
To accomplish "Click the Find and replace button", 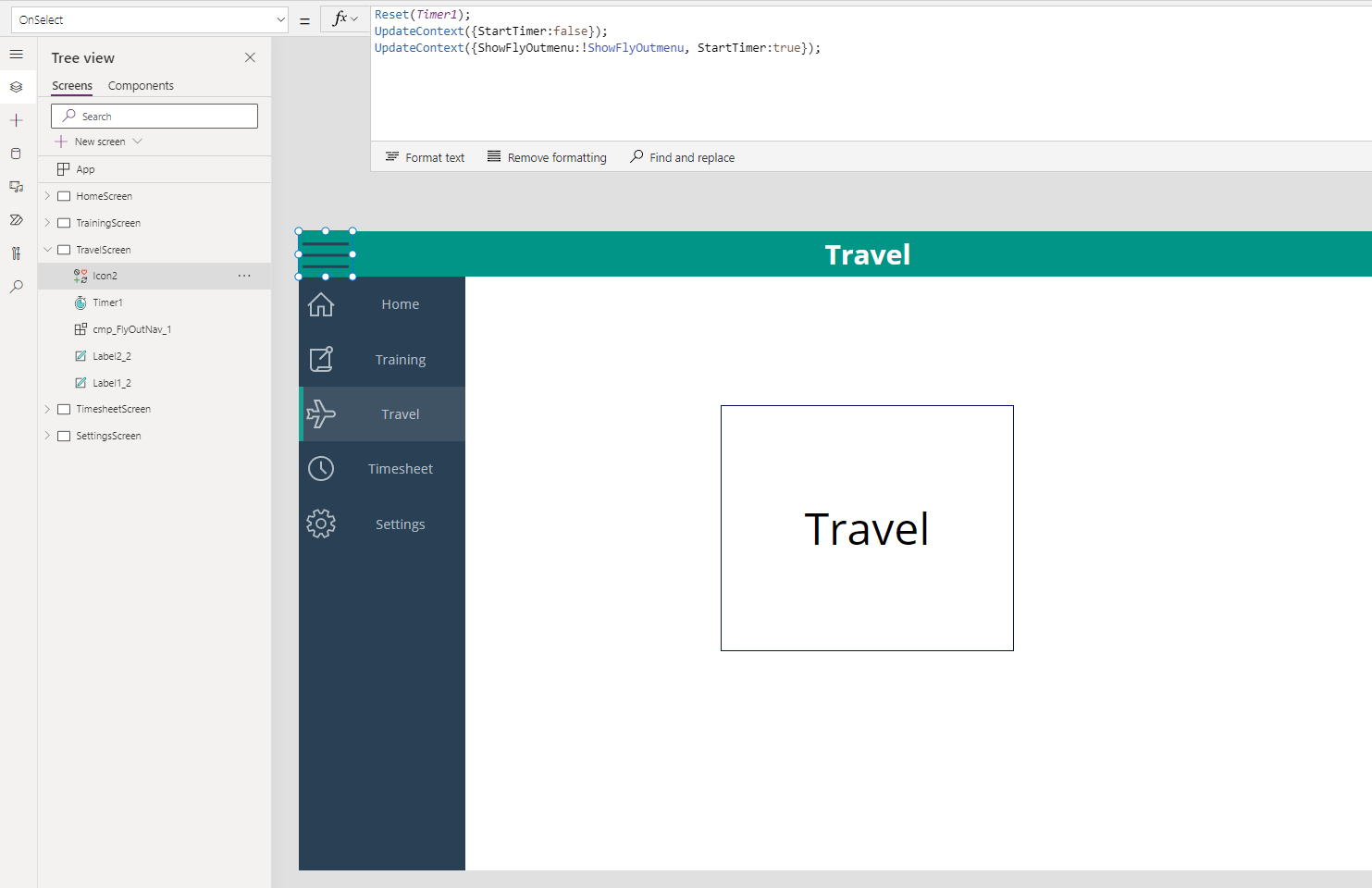I will [682, 157].
